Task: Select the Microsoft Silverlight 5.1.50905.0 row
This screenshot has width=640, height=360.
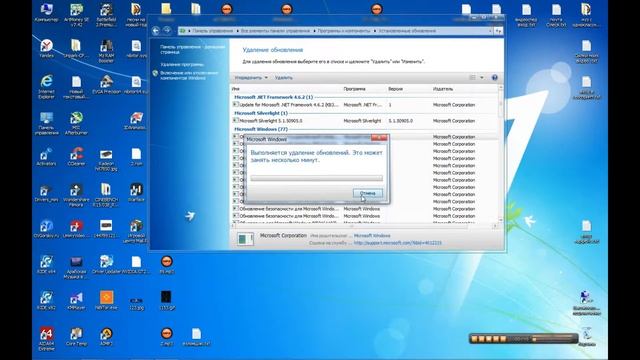Action: coord(364,121)
